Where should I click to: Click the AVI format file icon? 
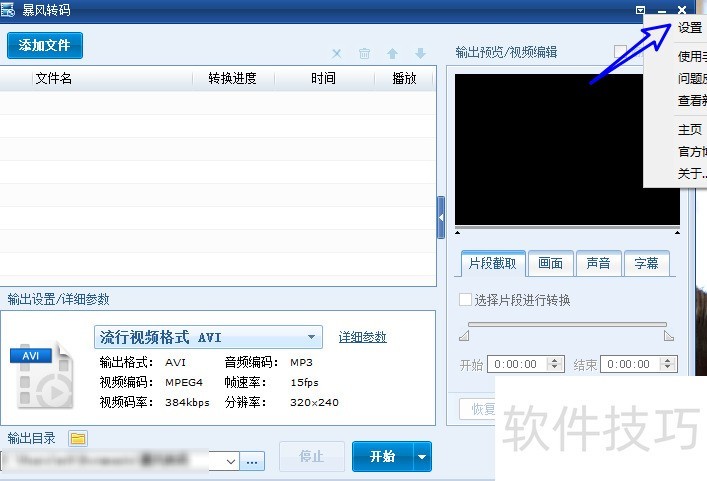(x=41, y=375)
